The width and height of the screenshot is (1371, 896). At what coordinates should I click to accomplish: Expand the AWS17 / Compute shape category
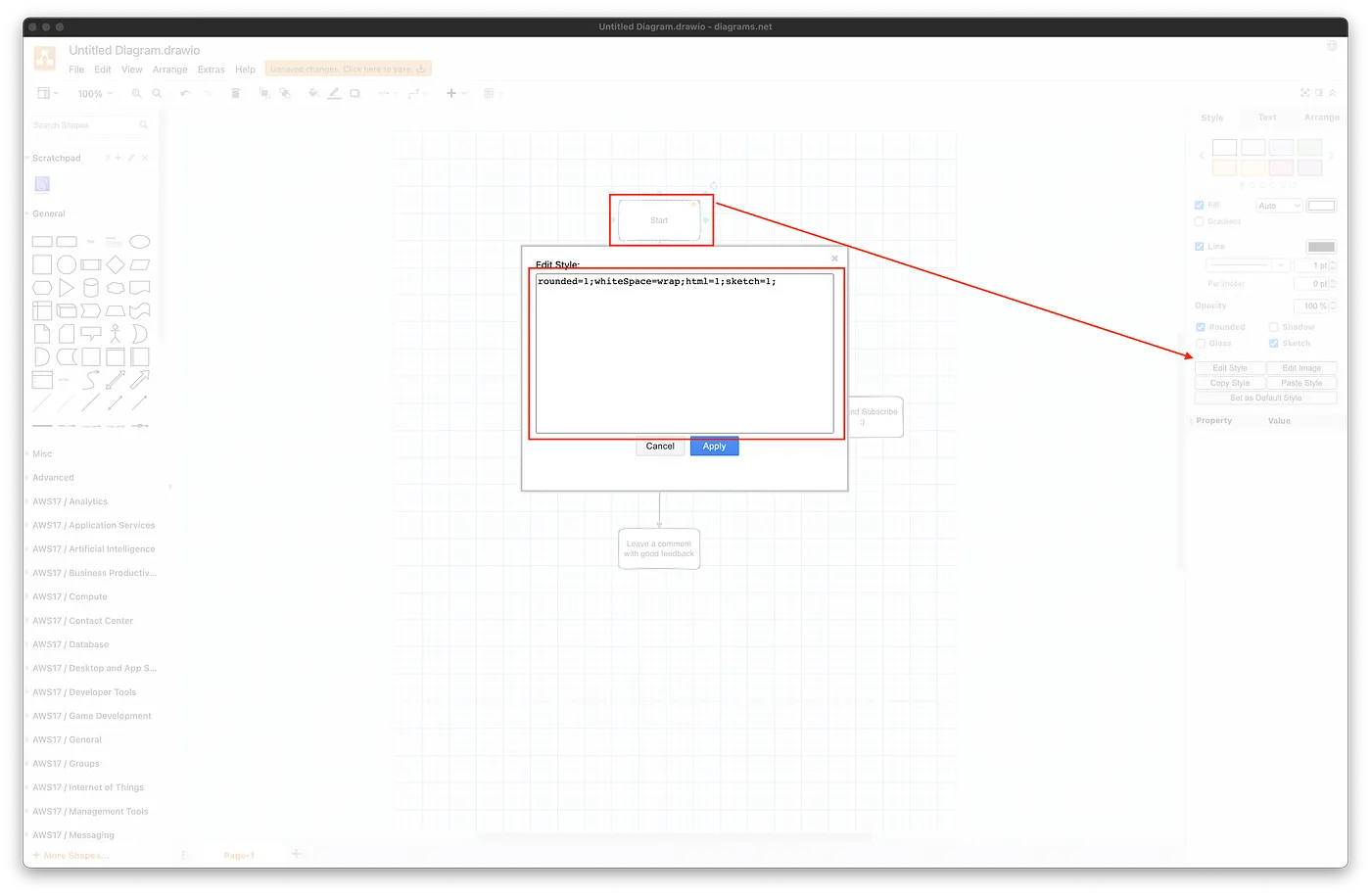(x=70, y=596)
